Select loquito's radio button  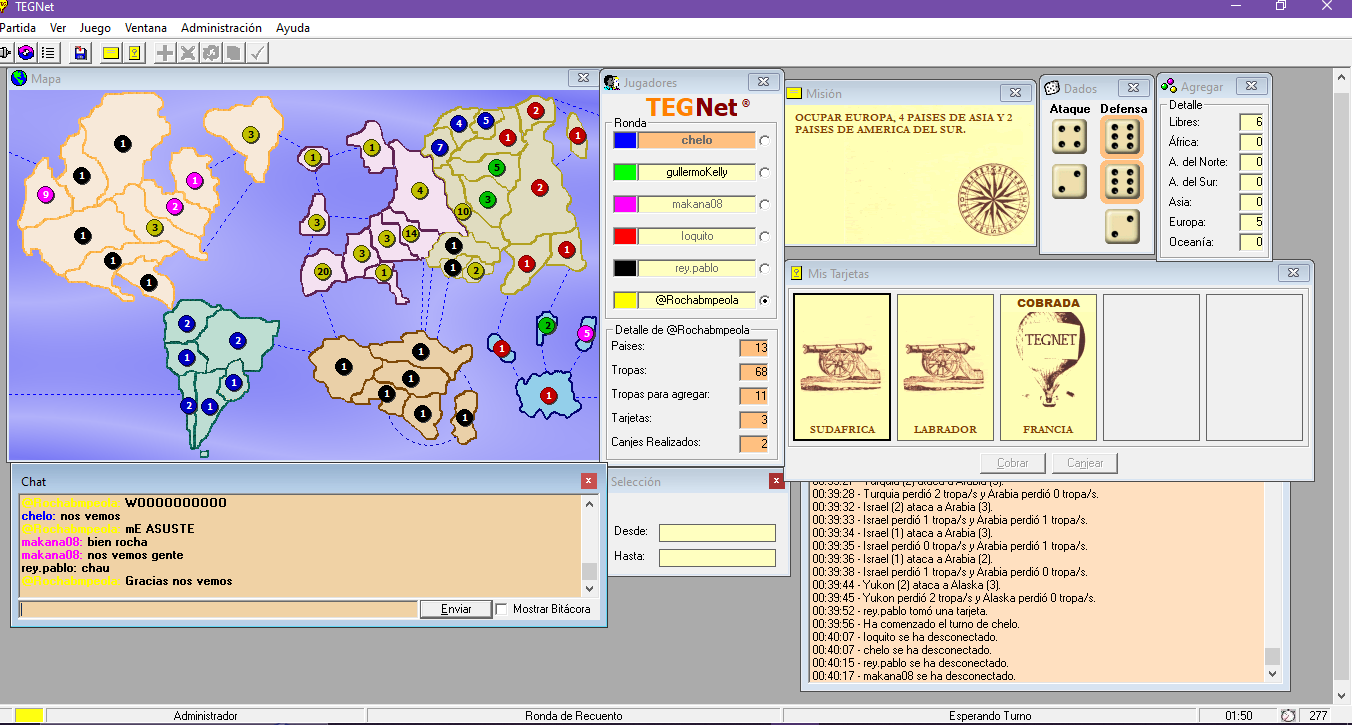click(x=765, y=237)
